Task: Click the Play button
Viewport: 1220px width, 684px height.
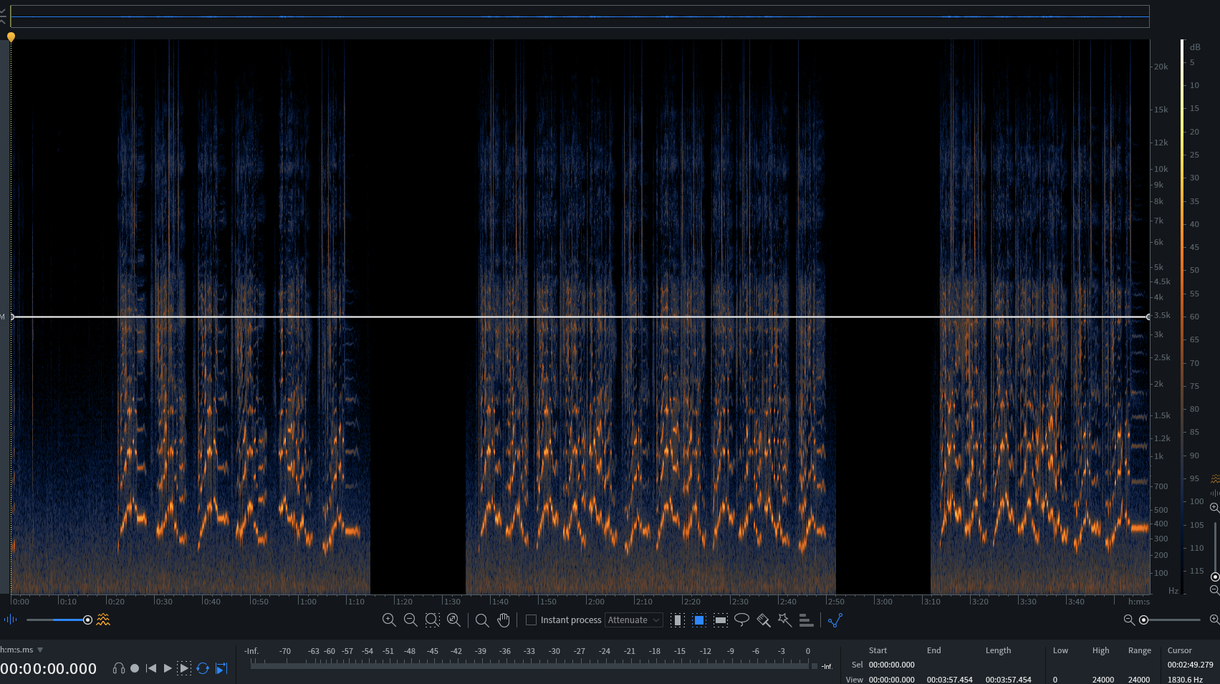Action: click(x=168, y=668)
